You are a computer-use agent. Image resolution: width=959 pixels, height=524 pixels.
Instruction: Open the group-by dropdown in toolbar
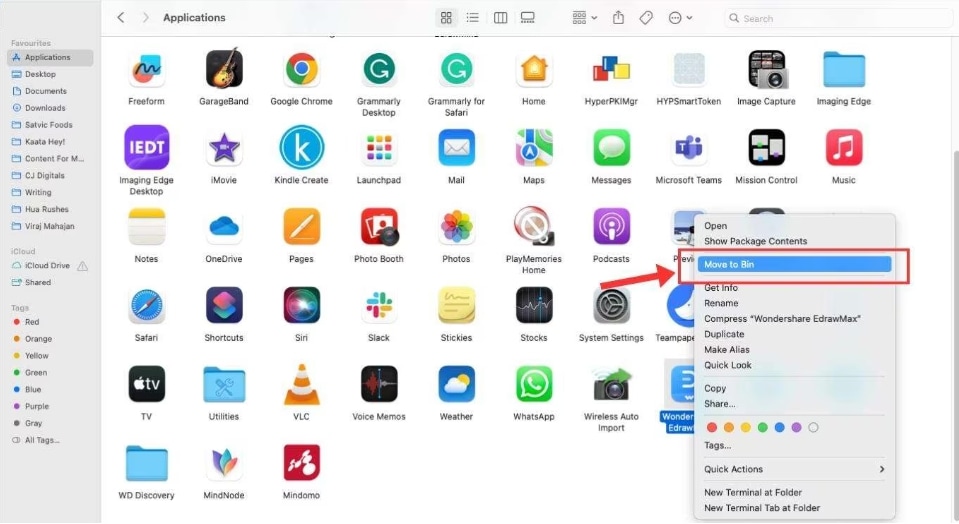[x=585, y=18]
